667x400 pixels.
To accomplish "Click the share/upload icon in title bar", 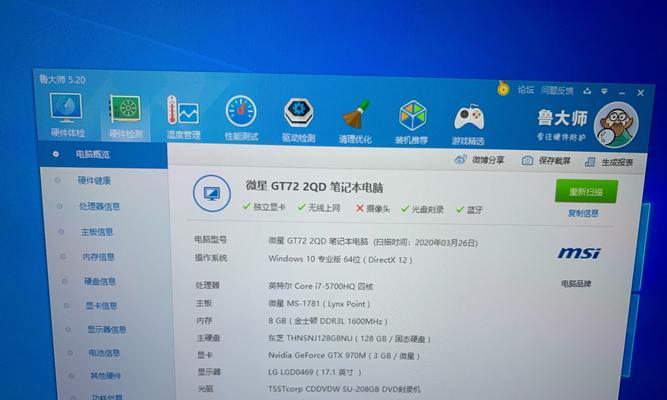I will 587,91.
